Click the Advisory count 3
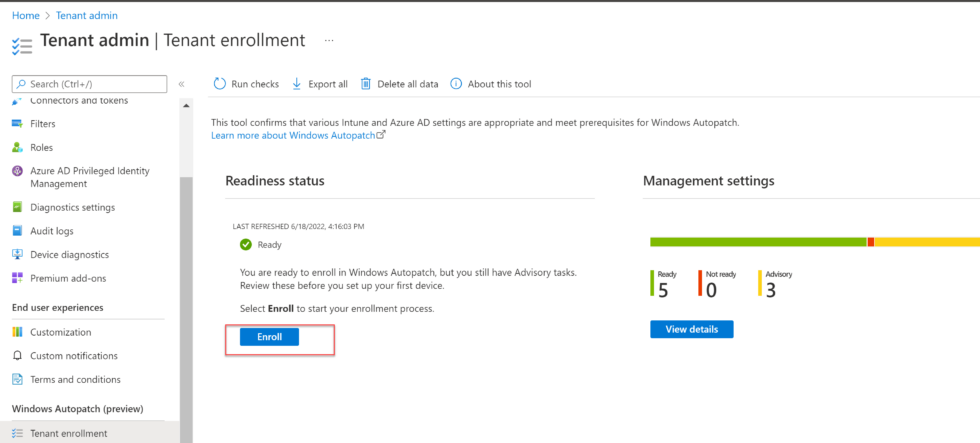 pyautogui.click(x=771, y=290)
